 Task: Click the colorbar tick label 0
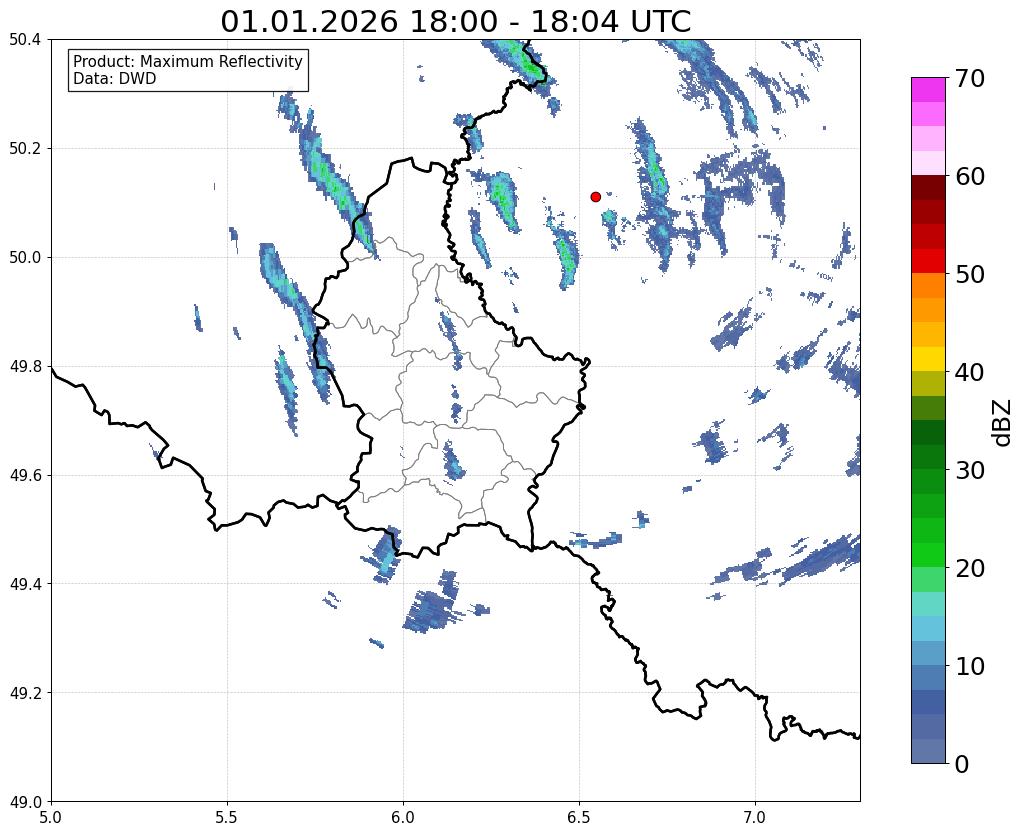click(x=962, y=763)
